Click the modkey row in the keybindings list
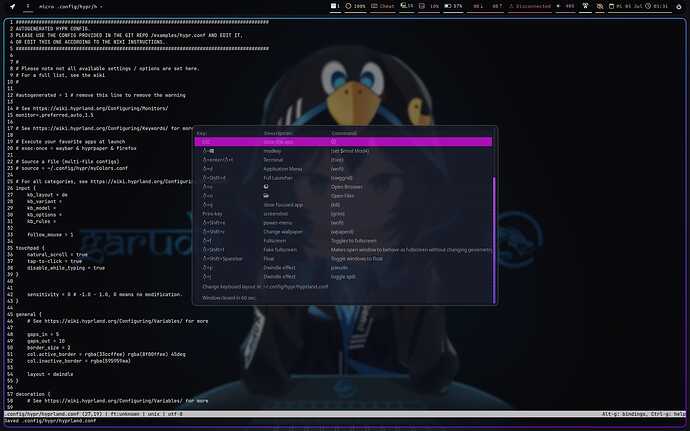The width and height of the screenshot is (690, 431). click(343, 151)
